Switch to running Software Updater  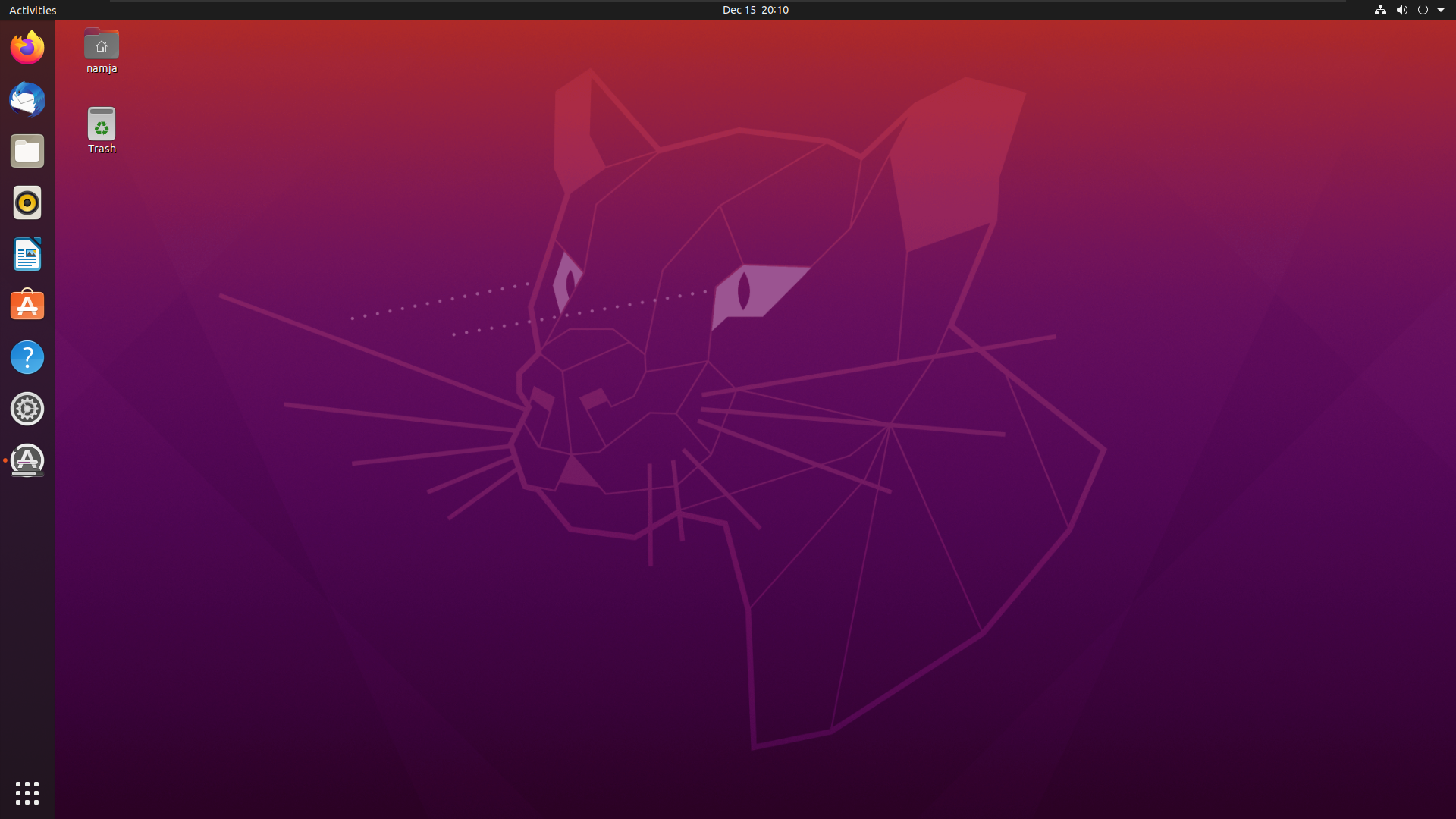(x=27, y=460)
